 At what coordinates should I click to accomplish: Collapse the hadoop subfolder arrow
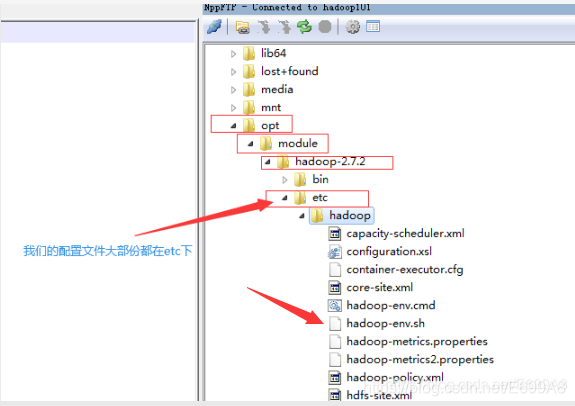(302, 216)
